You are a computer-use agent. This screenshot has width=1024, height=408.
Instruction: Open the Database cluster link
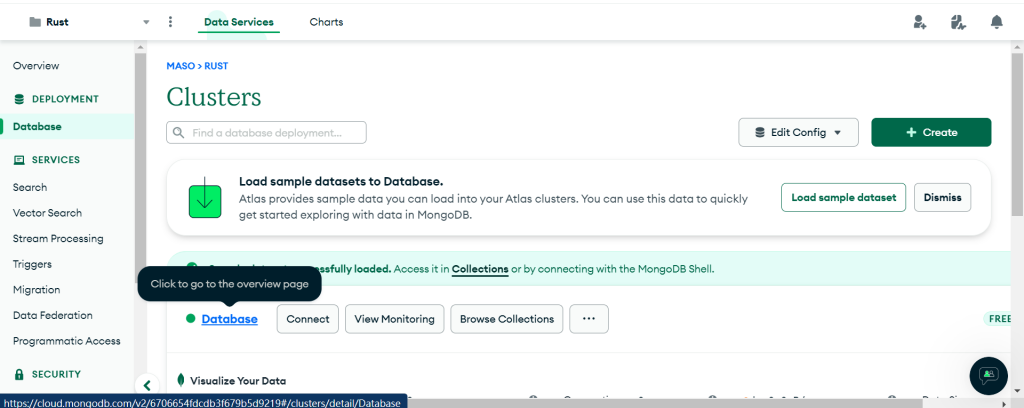click(229, 319)
